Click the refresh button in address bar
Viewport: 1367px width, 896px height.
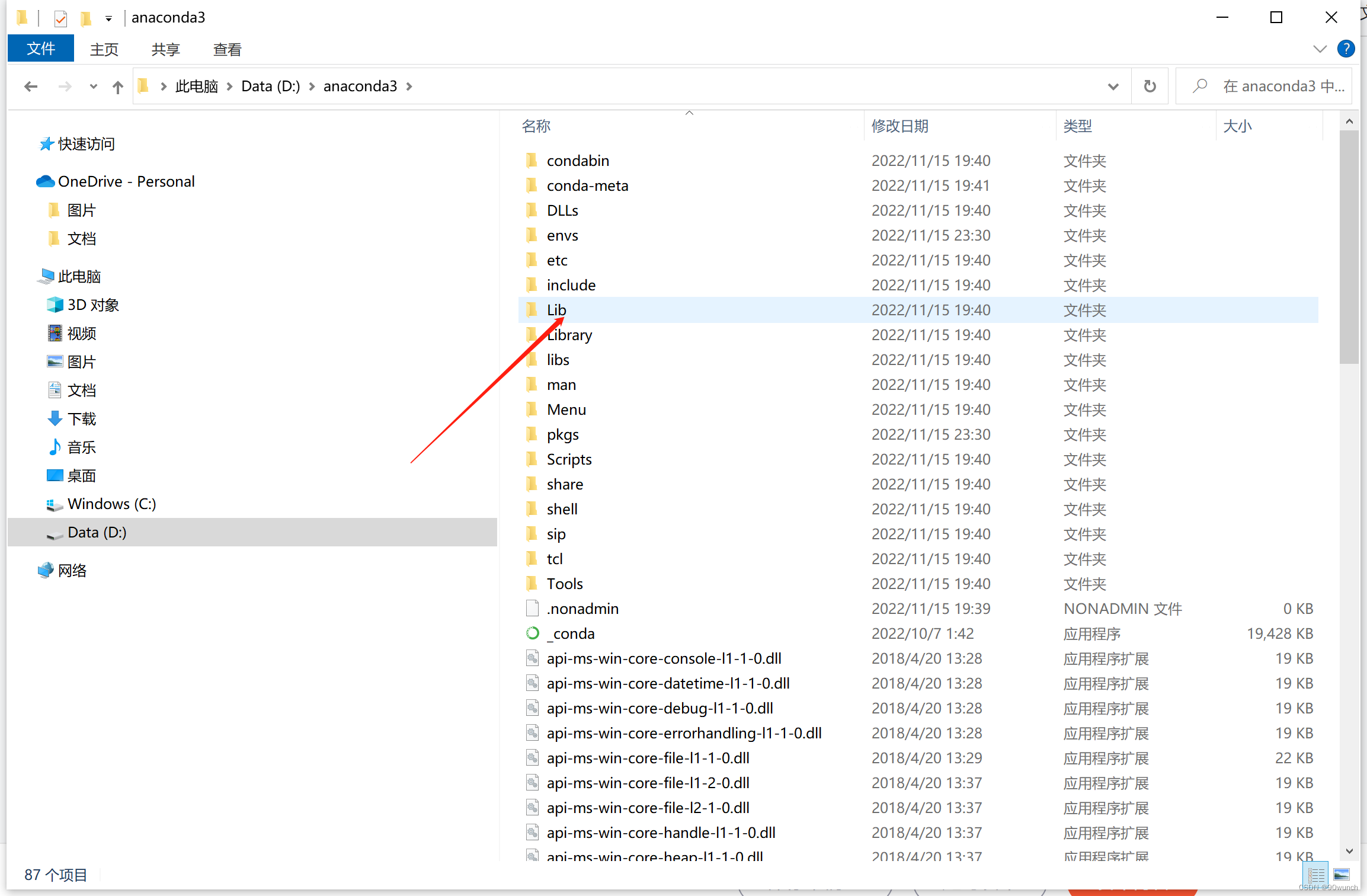click(1150, 87)
